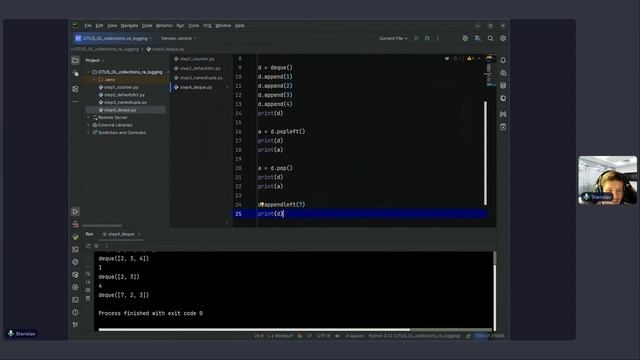This screenshot has width=640, height=360.
Task: Switch to step1_counter.py editor tab
Action: tap(197, 59)
